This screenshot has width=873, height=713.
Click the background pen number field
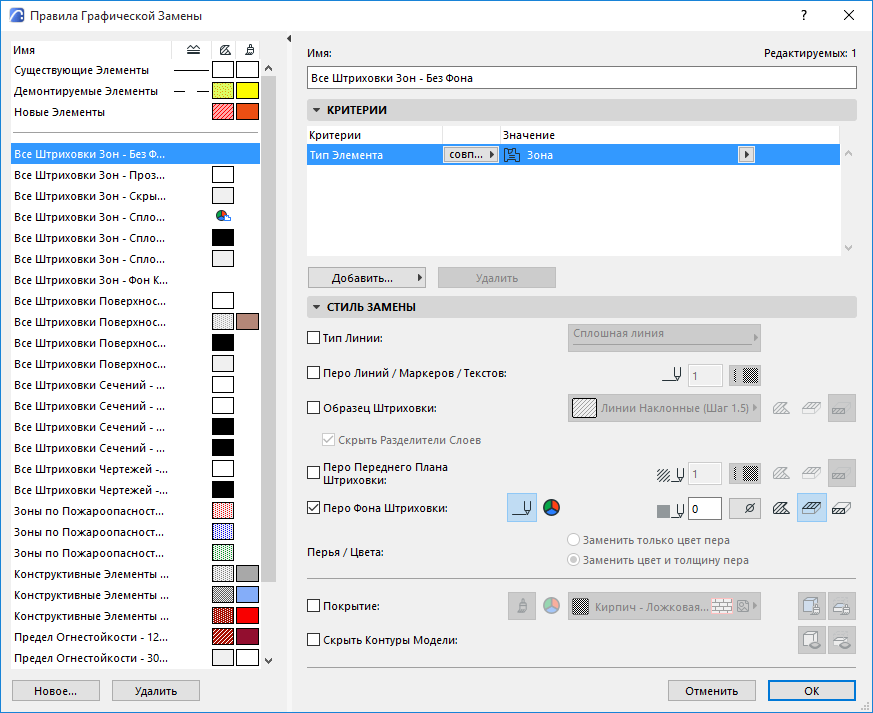[705, 509]
